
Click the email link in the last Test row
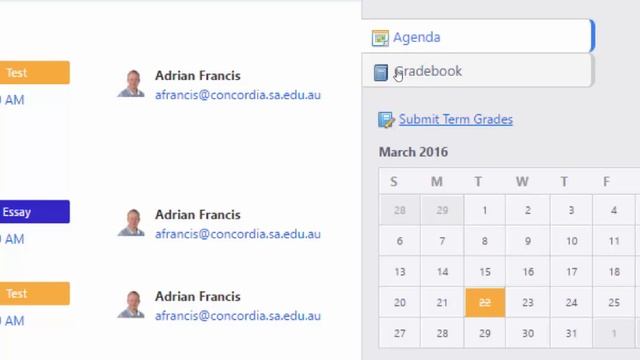click(x=238, y=316)
